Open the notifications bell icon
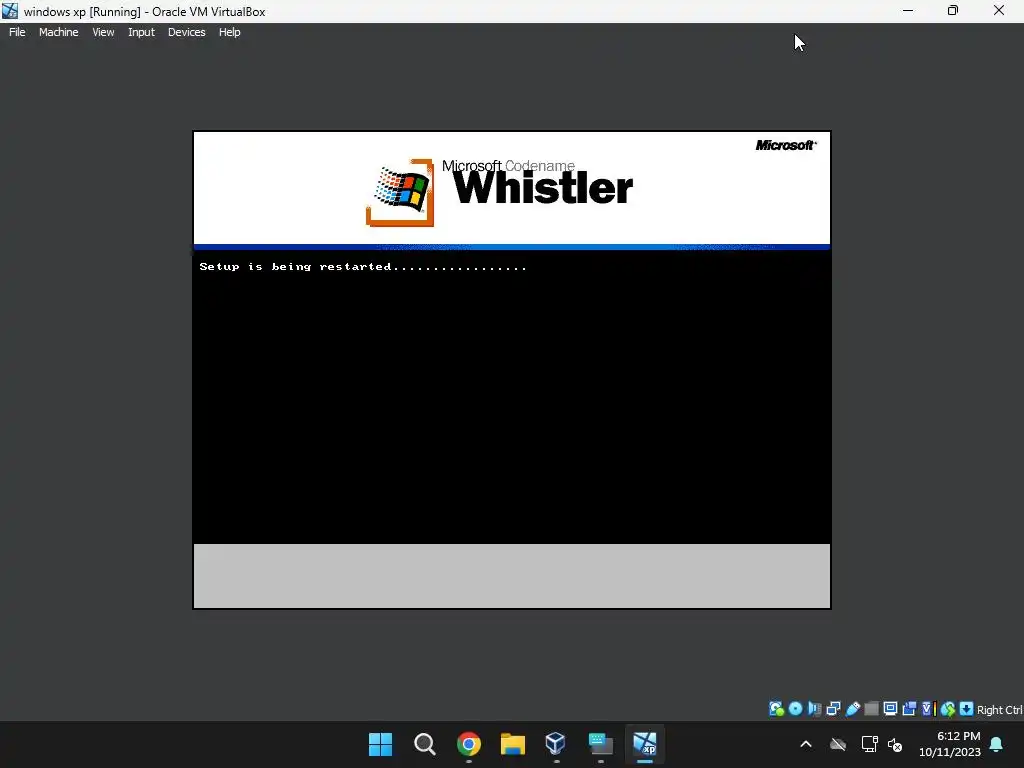 point(997,744)
